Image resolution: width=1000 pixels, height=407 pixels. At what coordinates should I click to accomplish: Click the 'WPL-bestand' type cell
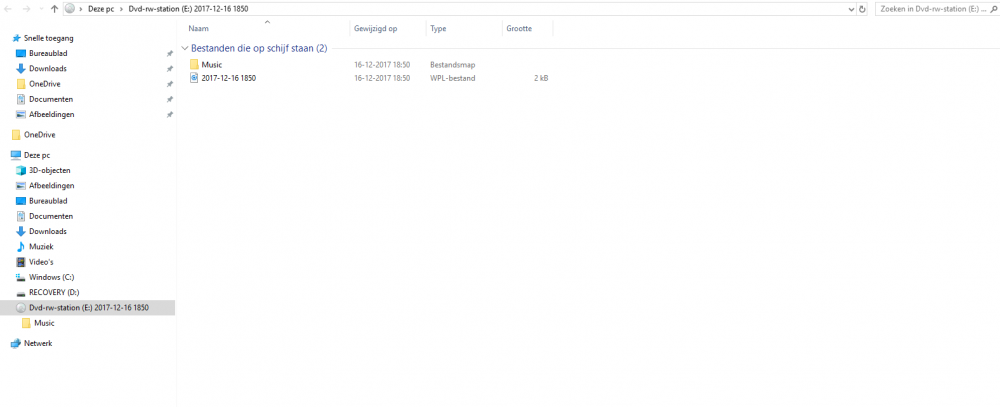(x=452, y=78)
